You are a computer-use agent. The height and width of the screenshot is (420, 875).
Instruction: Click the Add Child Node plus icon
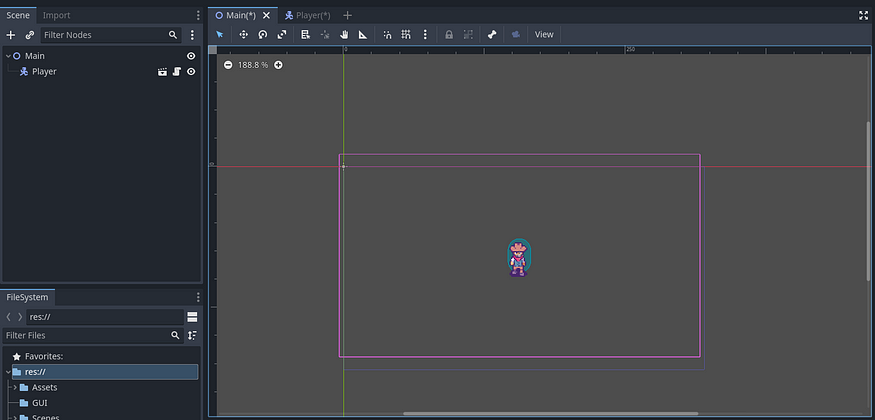(x=11, y=35)
